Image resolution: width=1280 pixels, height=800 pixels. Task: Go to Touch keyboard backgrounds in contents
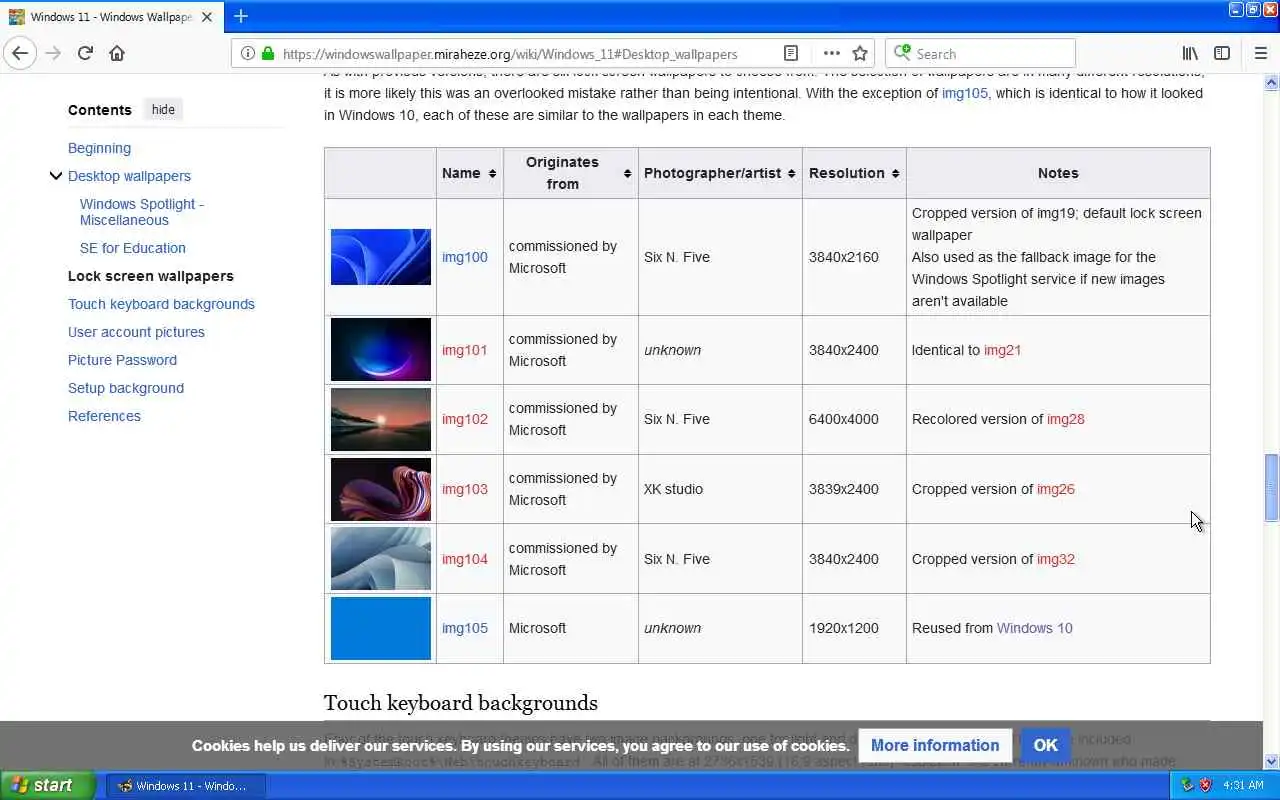161,304
